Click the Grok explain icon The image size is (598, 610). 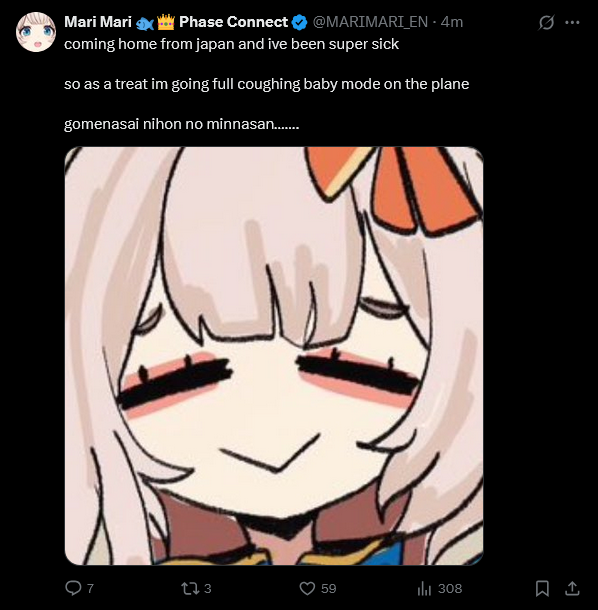[x=546, y=23]
